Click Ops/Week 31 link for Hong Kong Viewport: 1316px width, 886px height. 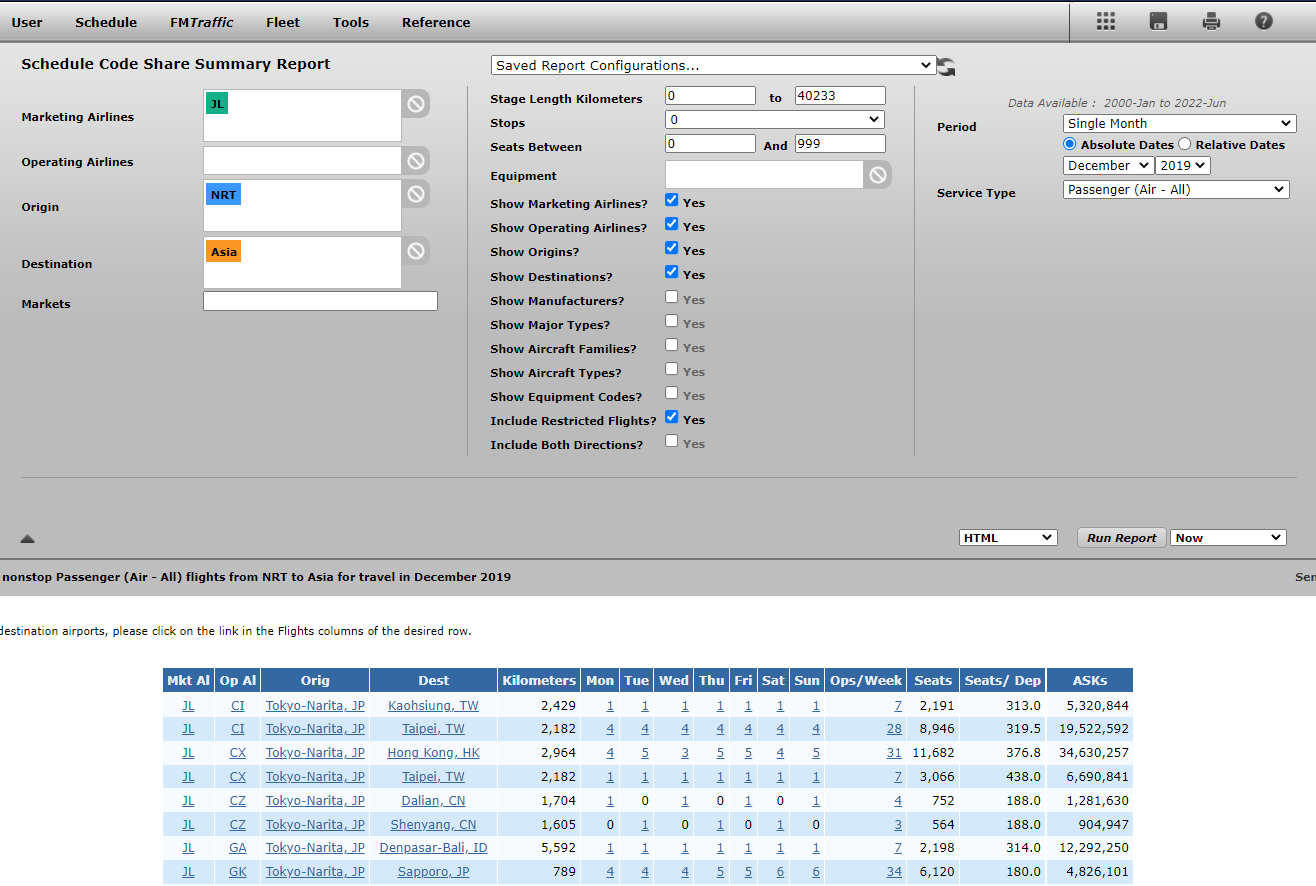tap(894, 753)
